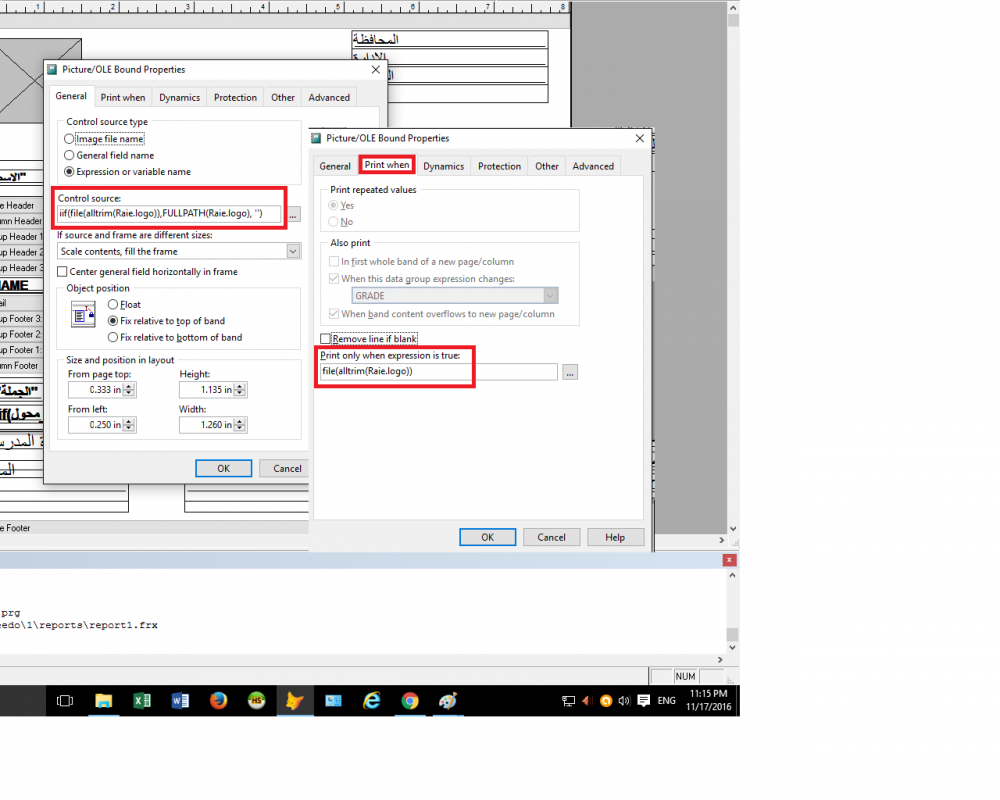This screenshot has width=1000, height=800.
Task: Click the Print only when expression field
Action: coord(439,371)
